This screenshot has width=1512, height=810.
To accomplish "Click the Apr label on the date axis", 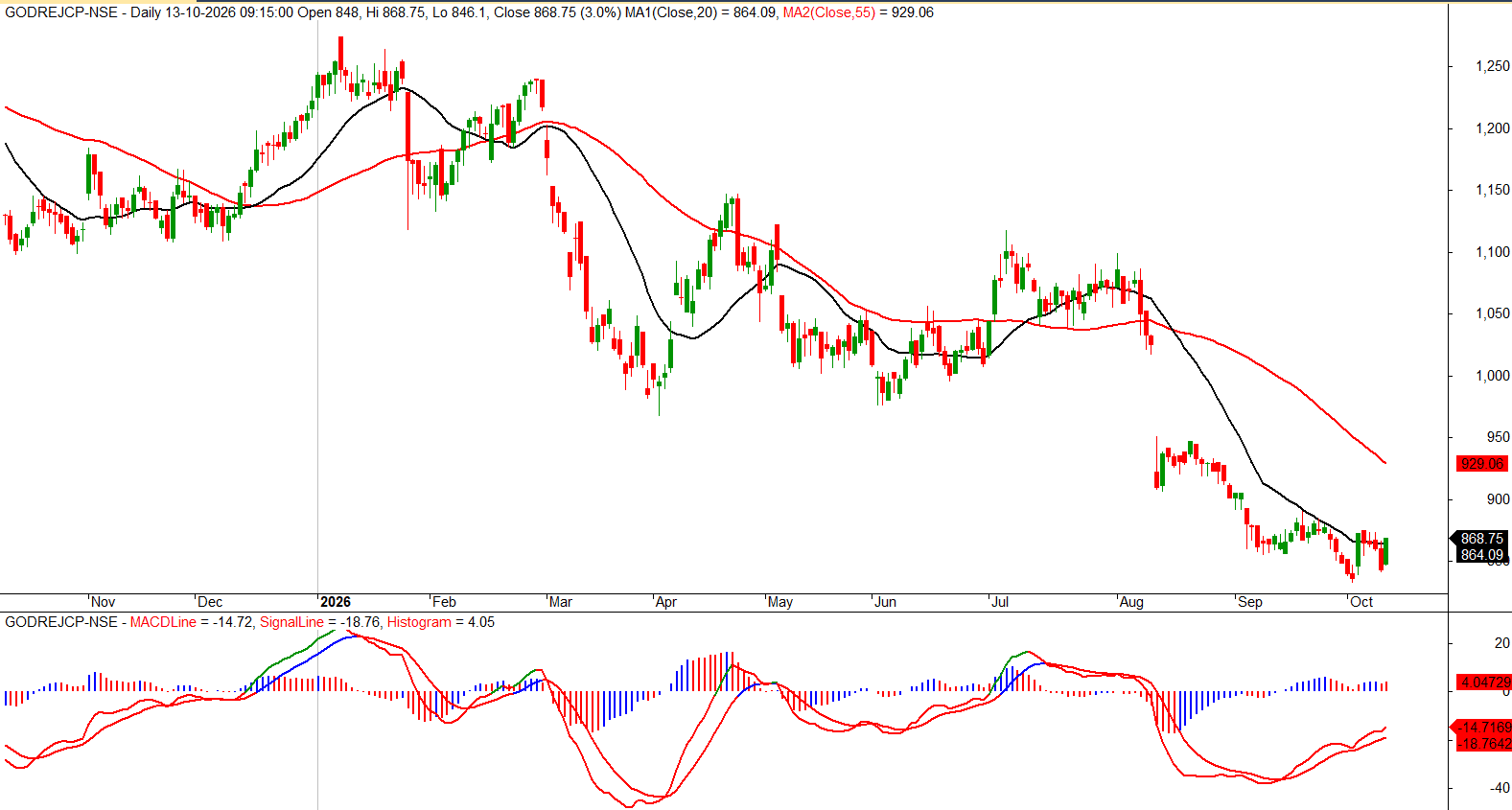I will coord(666,602).
